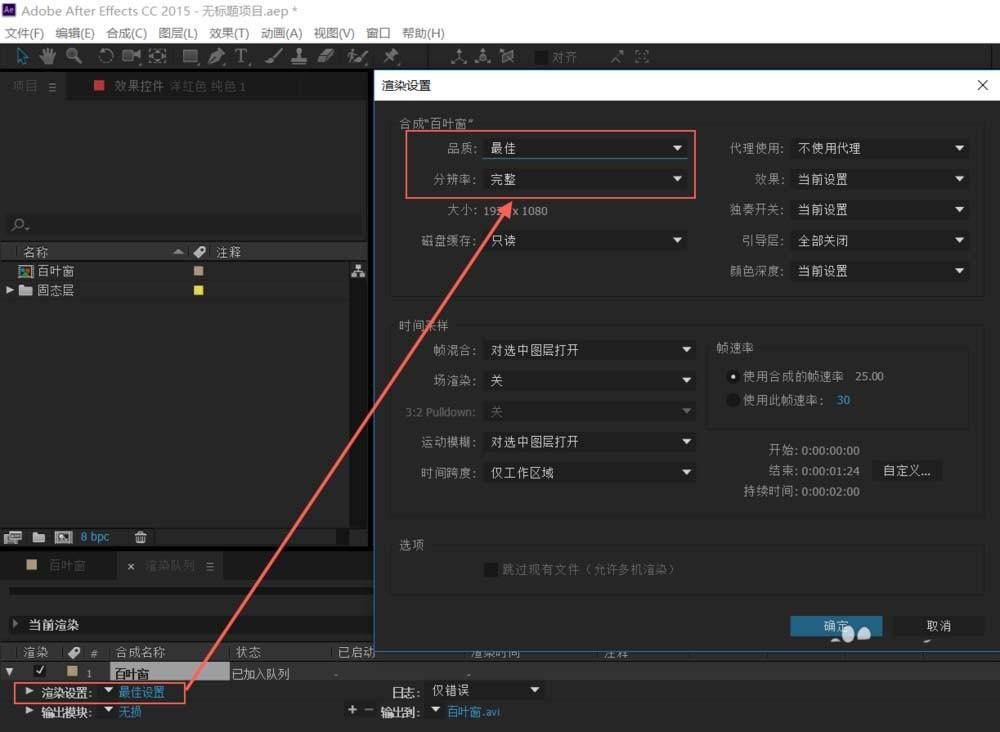This screenshot has height=732, width=1000.
Task: Select the Hand tool in the toolbar
Action: point(46,56)
